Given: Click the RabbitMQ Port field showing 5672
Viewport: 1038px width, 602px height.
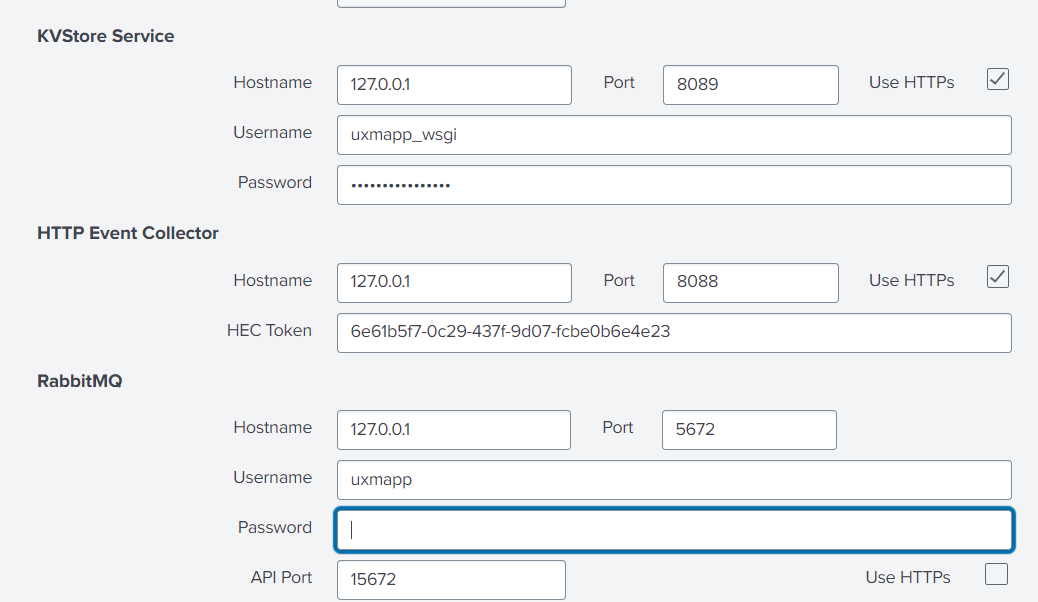Looking at the screenshot, I should coord(748,430).
